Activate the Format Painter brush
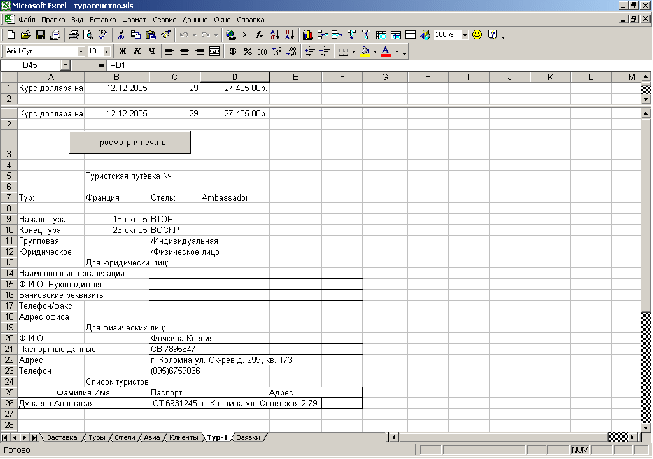 [166, 35]
